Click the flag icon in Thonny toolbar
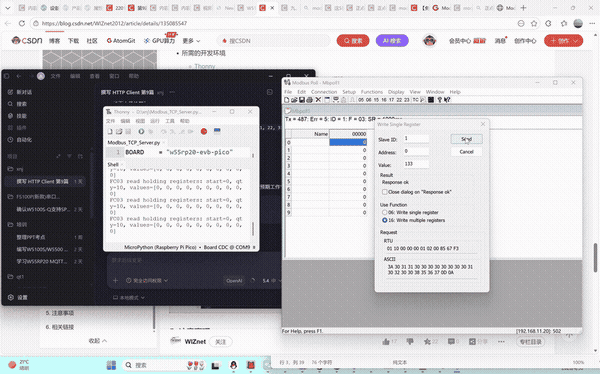 [217, 131]
